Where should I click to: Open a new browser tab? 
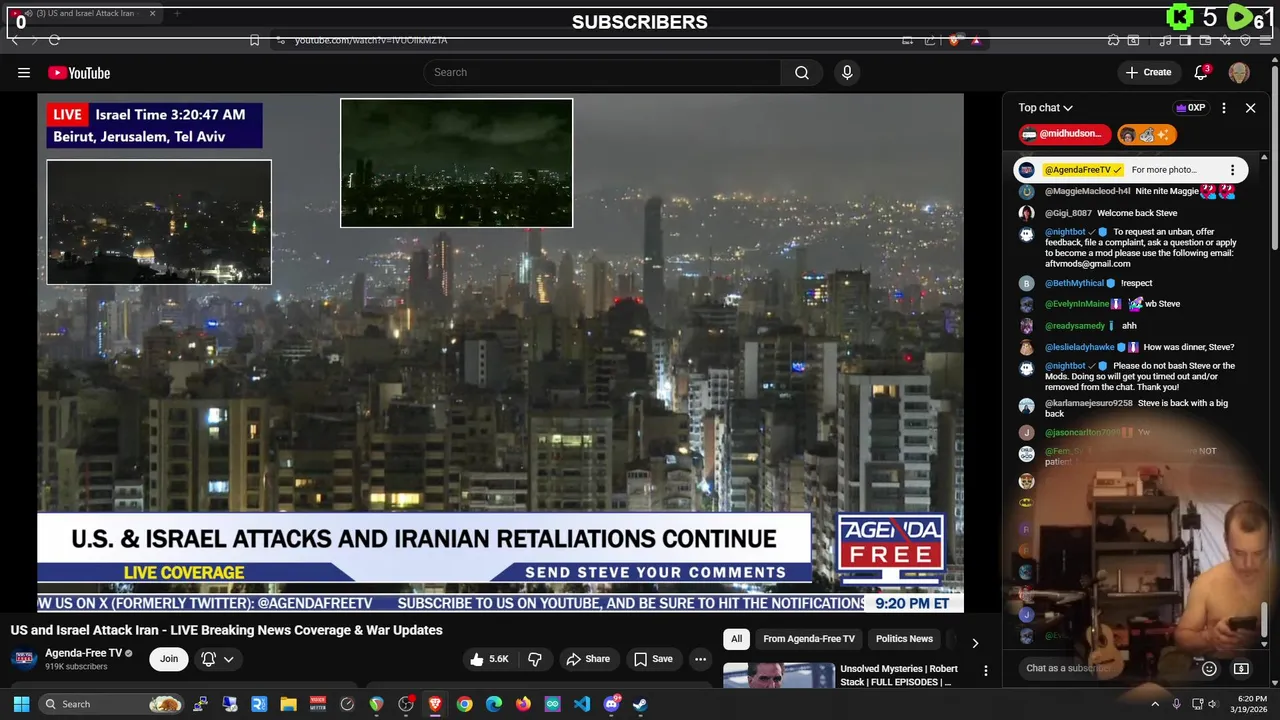(177, 13)
